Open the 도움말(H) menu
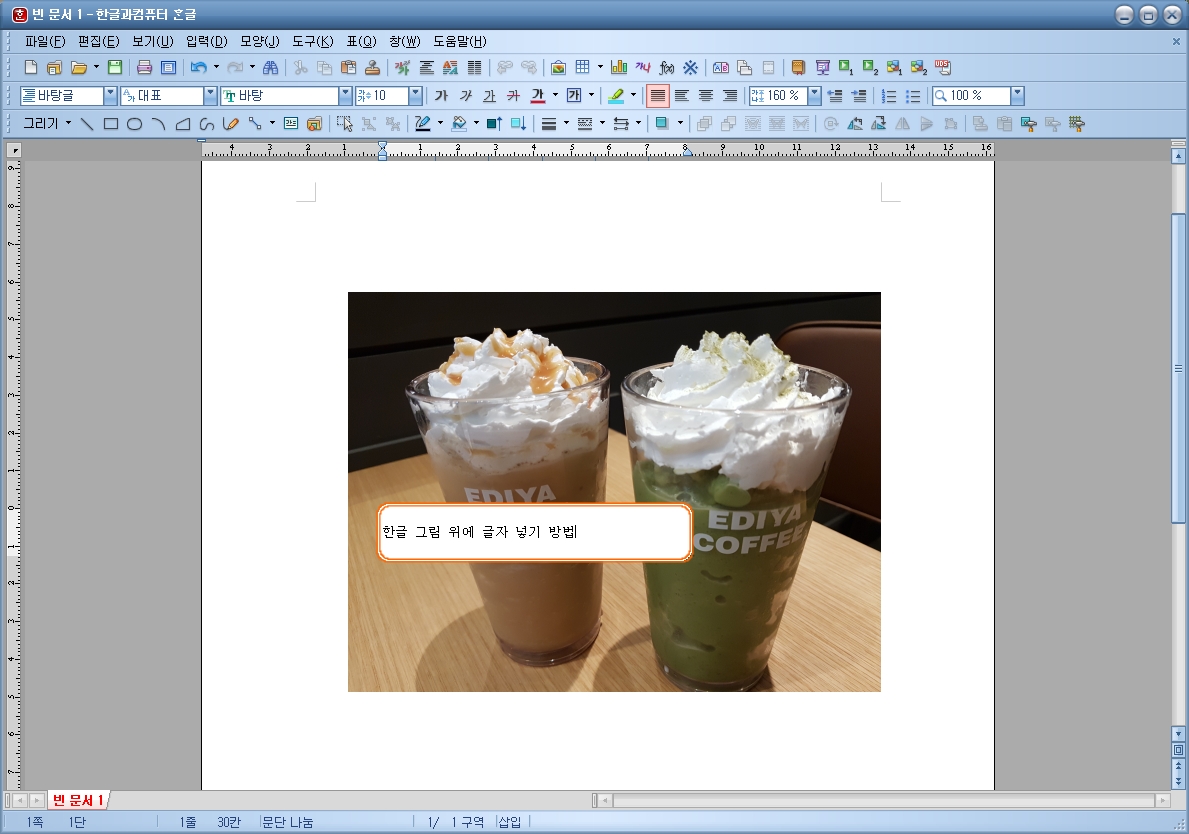Image resolution: width=1189 pixels, height=834 pixels. [460, 42]
